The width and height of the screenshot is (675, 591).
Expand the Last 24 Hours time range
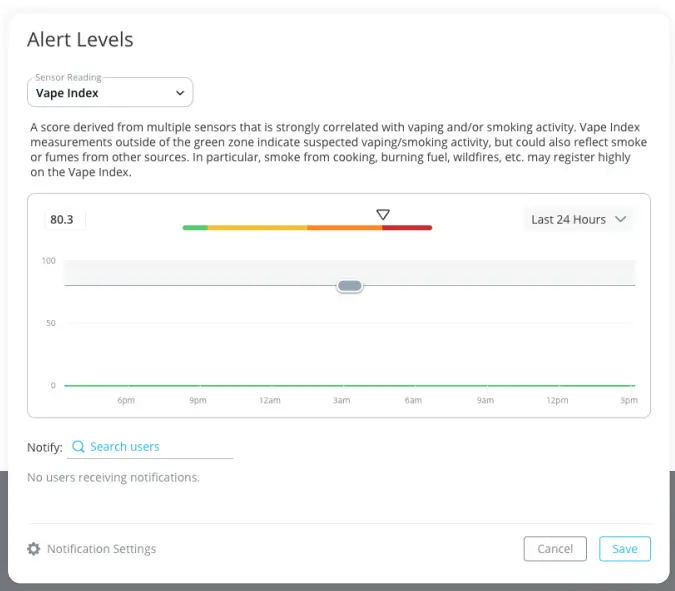(x=578, y=219)
